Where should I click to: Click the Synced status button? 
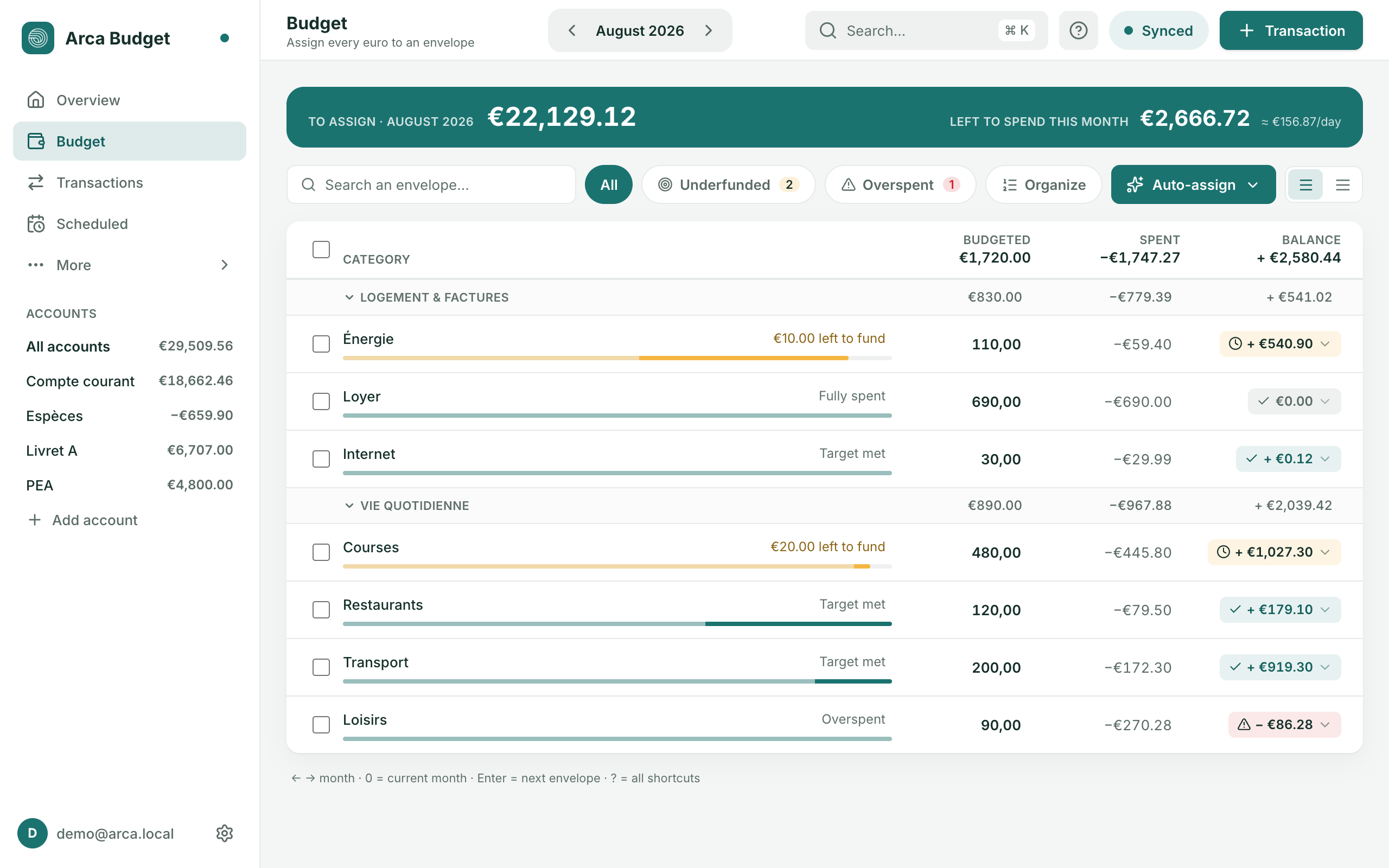1158,30
